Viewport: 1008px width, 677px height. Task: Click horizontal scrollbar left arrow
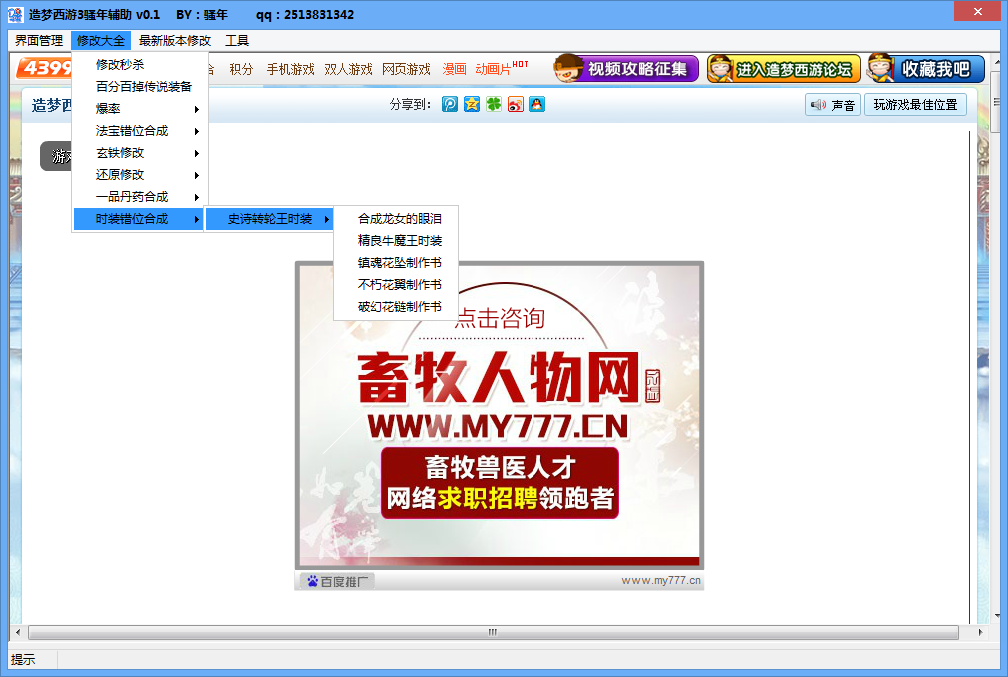pos(18,632)
